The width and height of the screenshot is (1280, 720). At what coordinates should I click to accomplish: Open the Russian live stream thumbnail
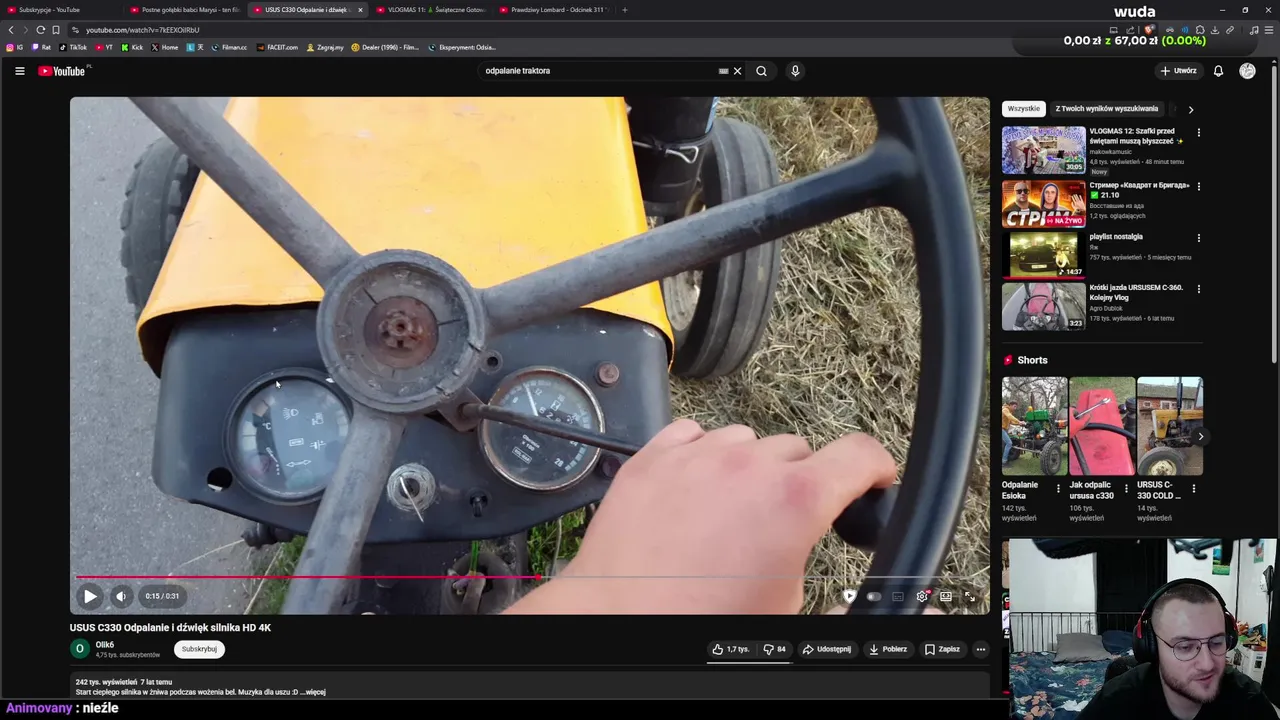click(x=1044, y=204)
